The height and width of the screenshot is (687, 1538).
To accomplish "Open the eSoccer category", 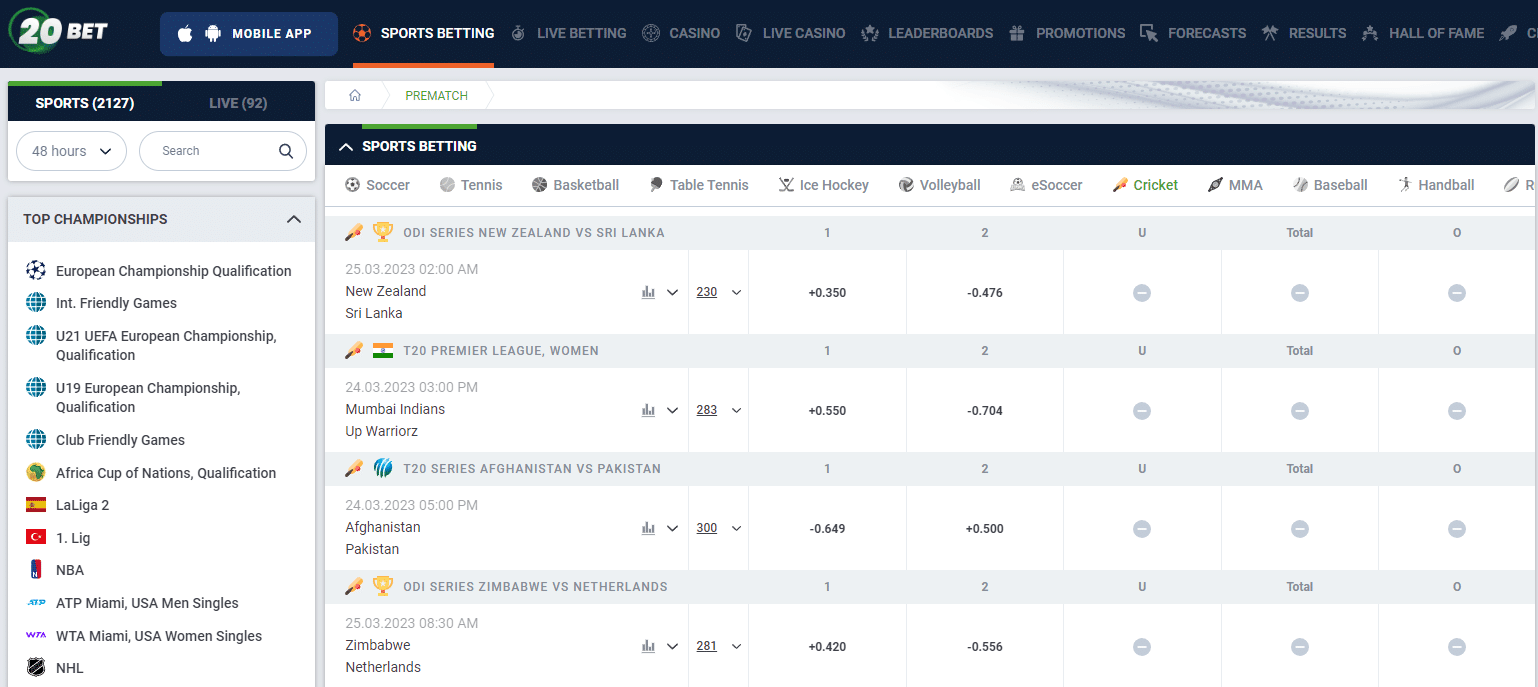I will (1045, 185).
